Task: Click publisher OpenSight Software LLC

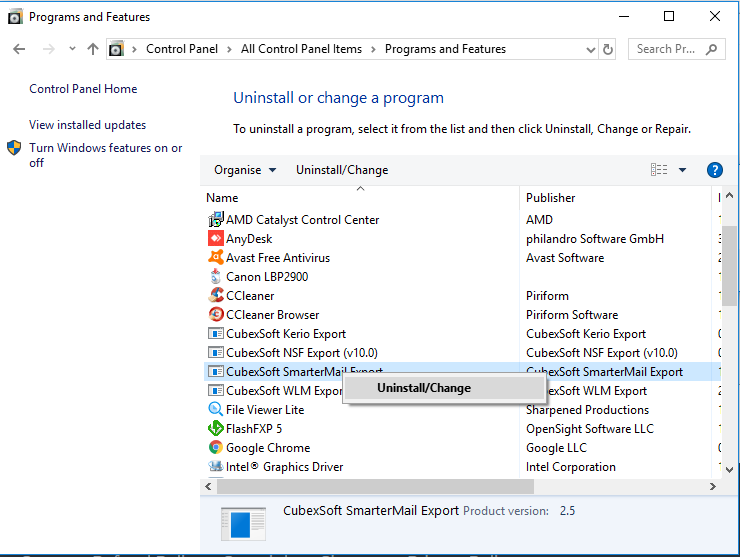Action: coord(589,429)
